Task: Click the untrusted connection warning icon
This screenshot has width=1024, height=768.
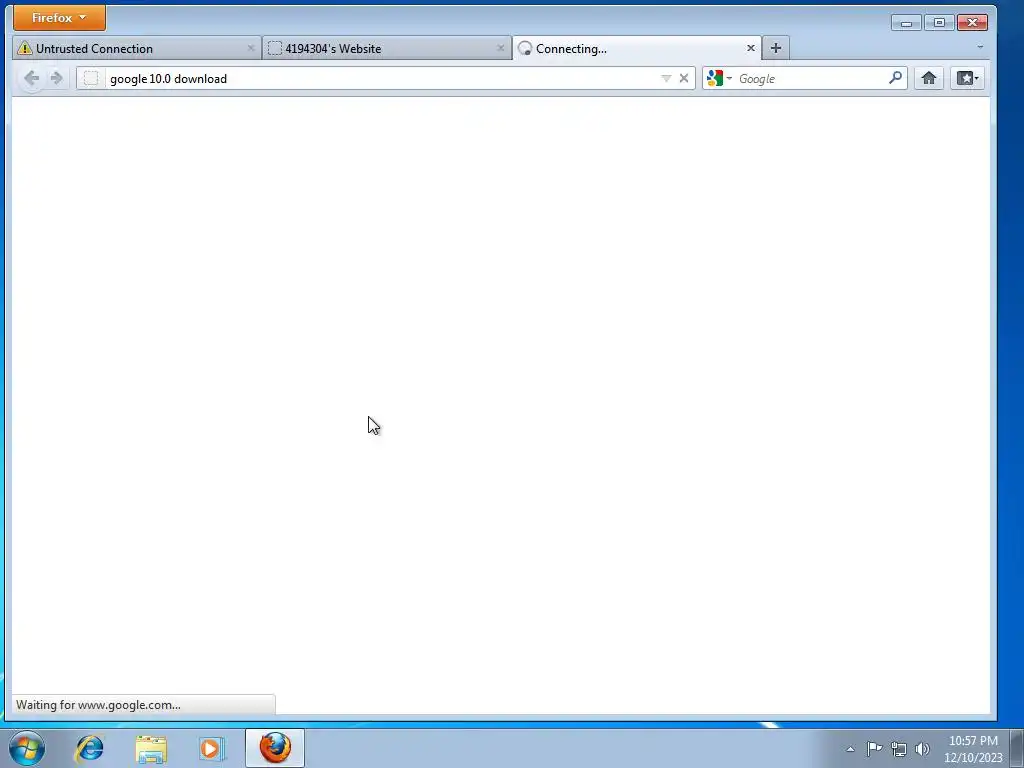Action: (25, 48)
